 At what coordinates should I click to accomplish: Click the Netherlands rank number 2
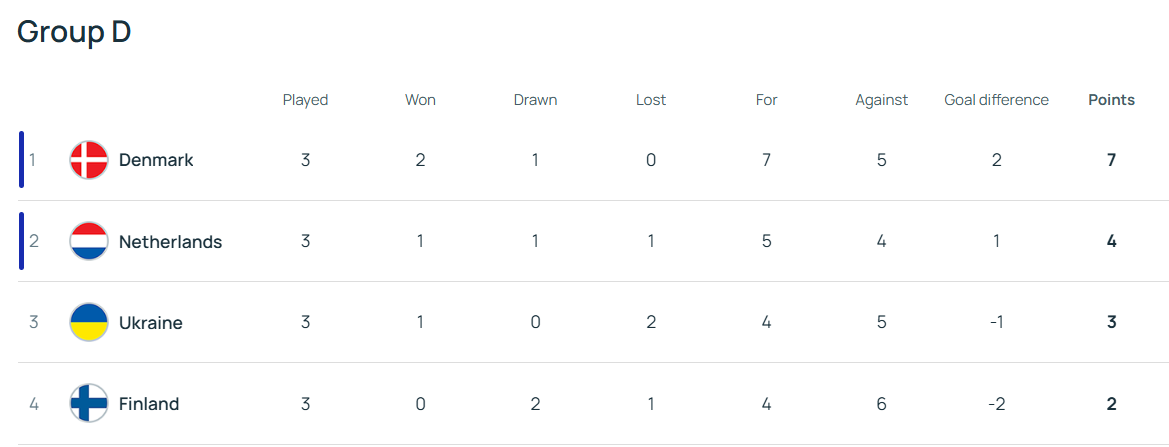33,241
